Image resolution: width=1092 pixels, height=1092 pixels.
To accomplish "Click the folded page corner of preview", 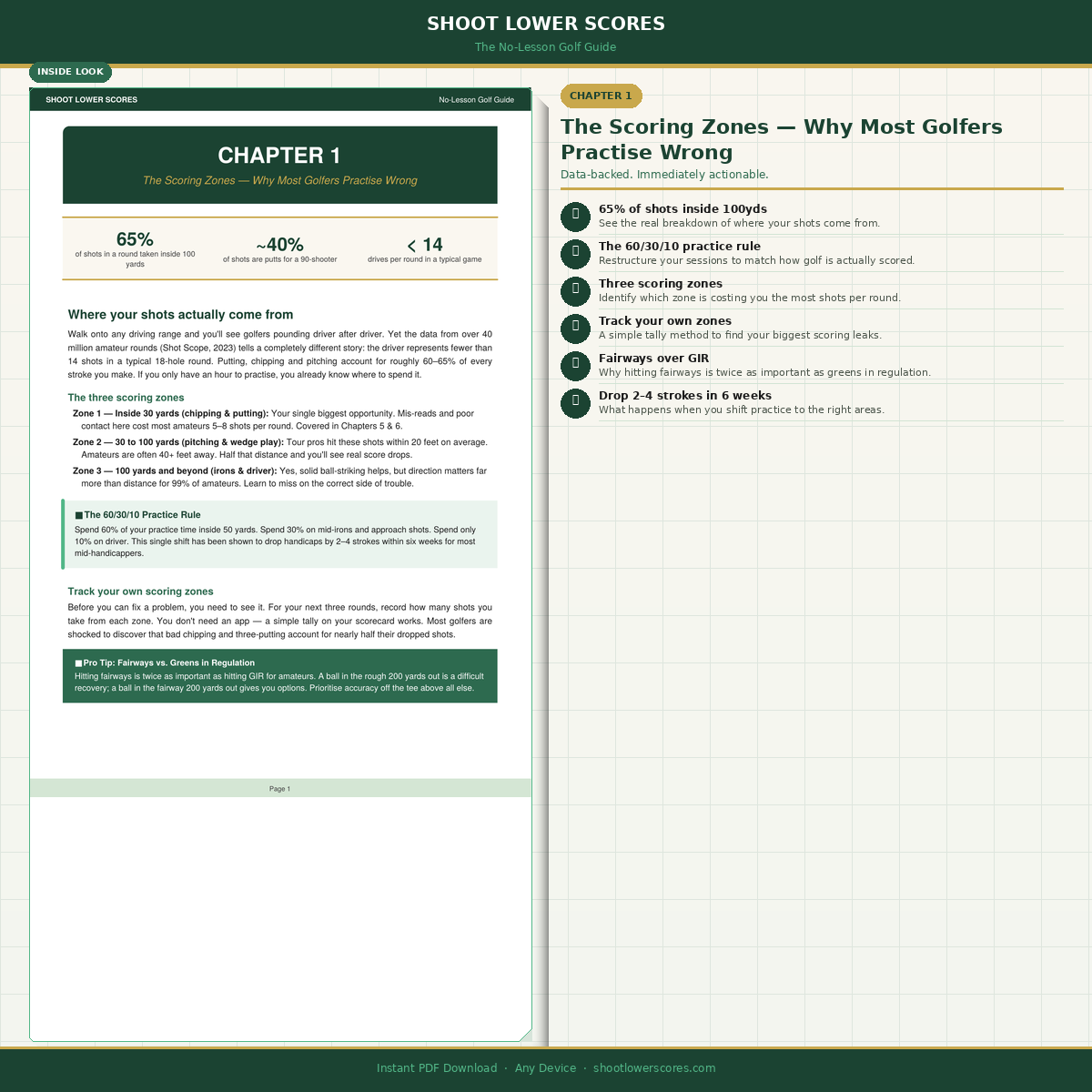I will 525,1035.
